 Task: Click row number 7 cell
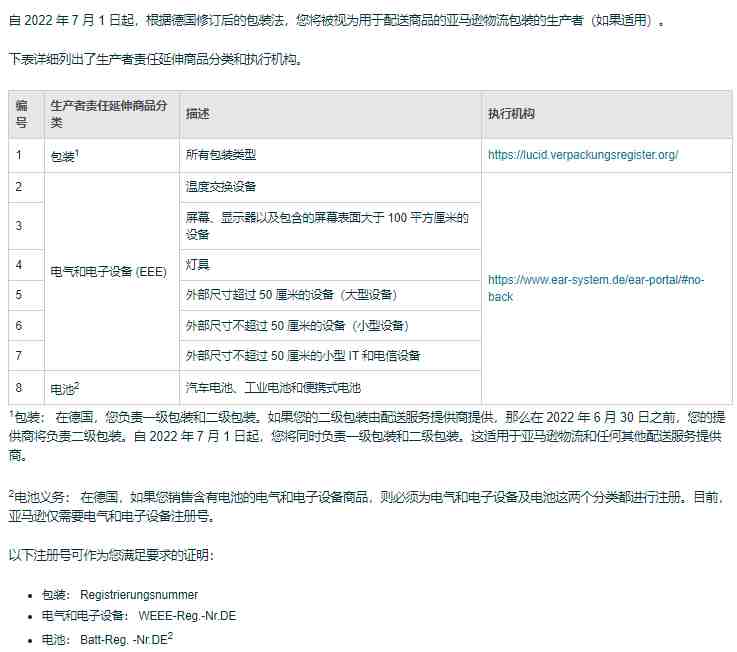point(26,355)
